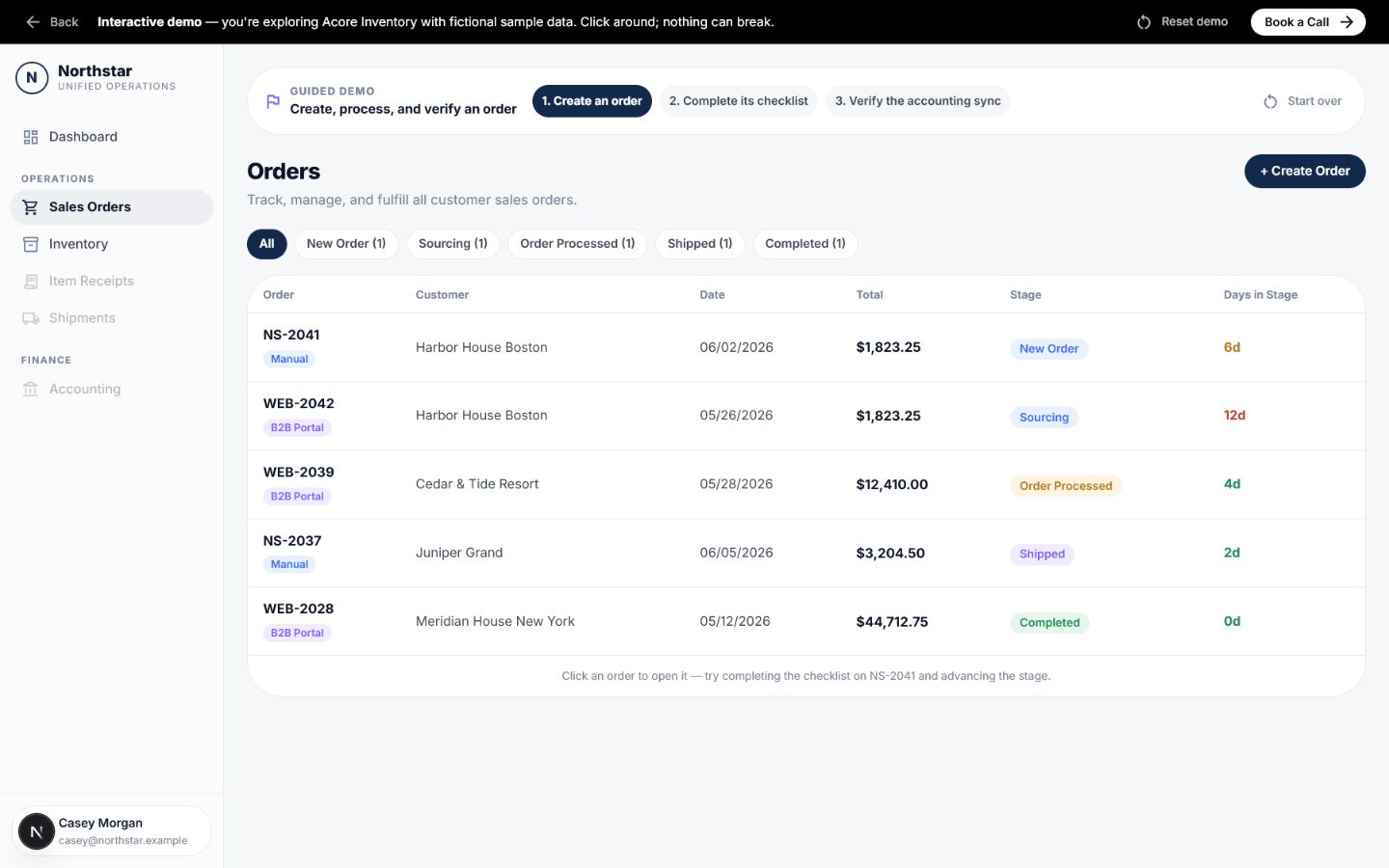This screenshot has width=1389, height=868.
Task: Open step 3 Verify the accounting sync
Action: point(918,101)
